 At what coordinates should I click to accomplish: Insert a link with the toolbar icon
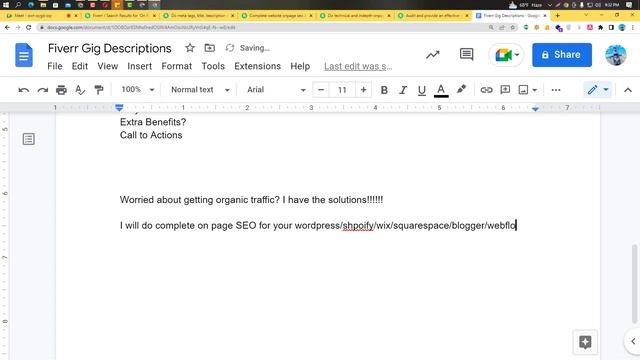point(486,90)
